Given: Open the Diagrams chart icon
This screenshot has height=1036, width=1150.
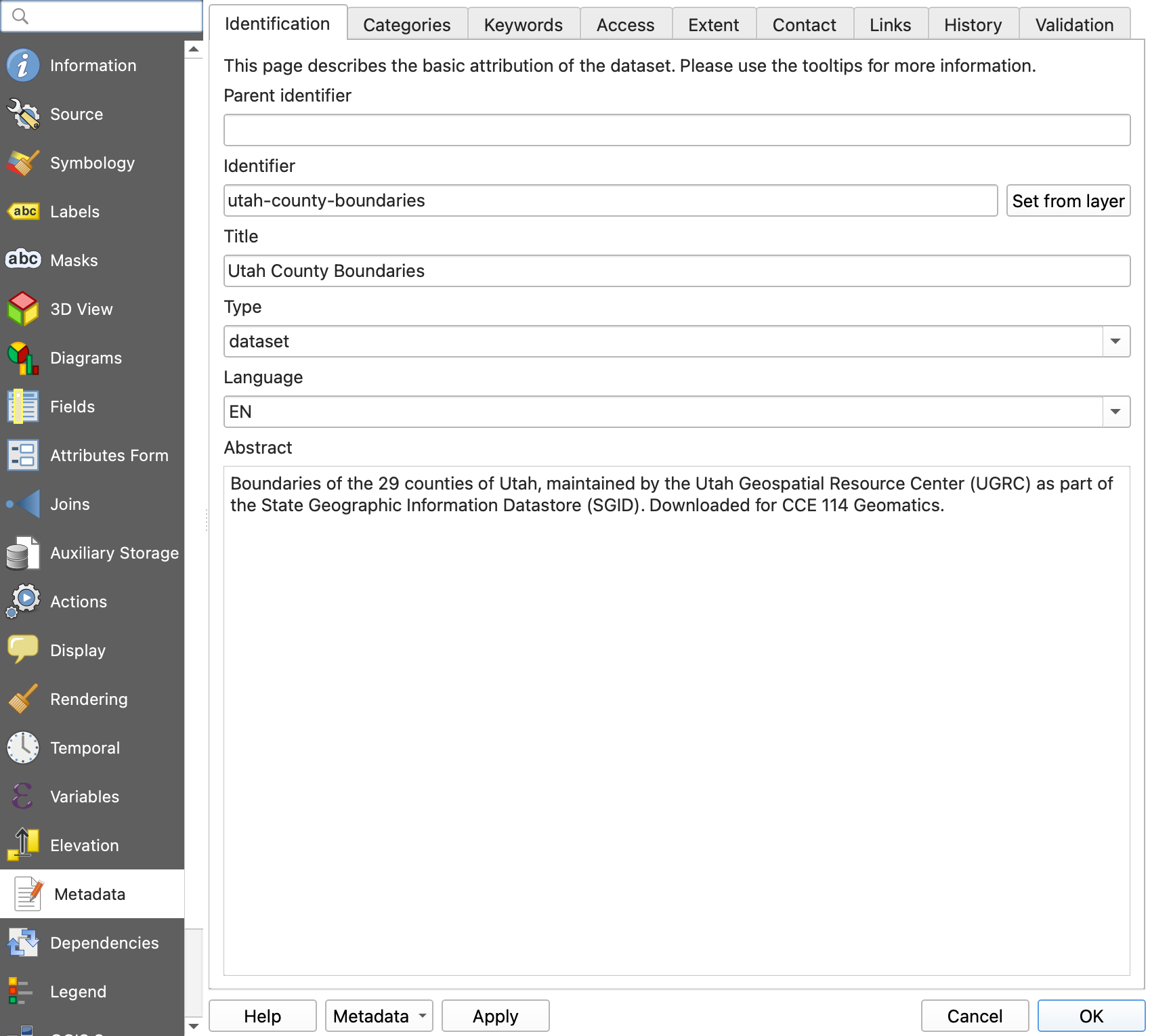Looking at the screenshot, I should [x=23, y=358].
